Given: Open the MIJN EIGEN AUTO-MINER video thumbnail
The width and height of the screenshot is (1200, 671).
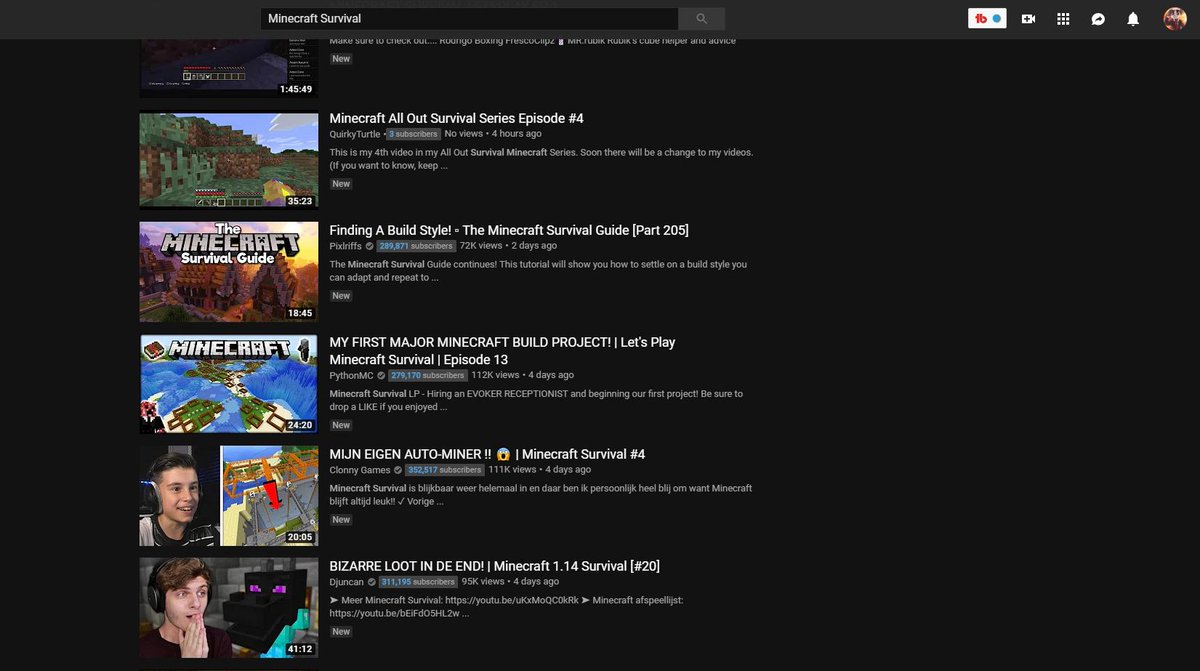Looking at the screenshot, I should tap(229, 495).
